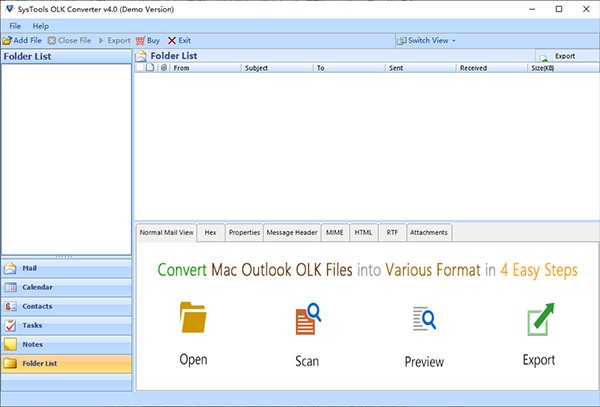Select Folder List in the navigation pane
Screen dimensions: 600x407
[66, 363]
